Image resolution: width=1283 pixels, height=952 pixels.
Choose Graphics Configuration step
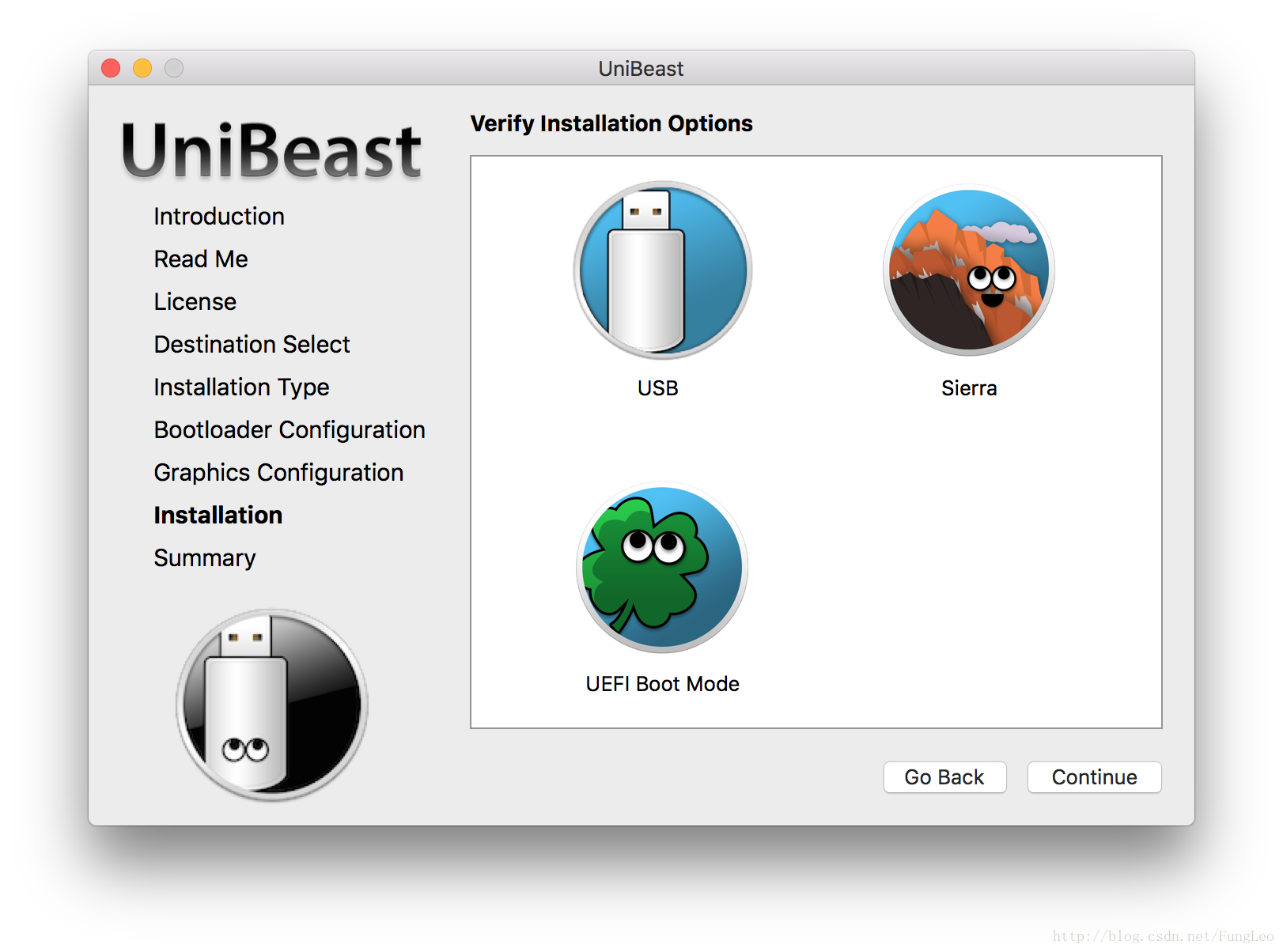tap(278, 473)
